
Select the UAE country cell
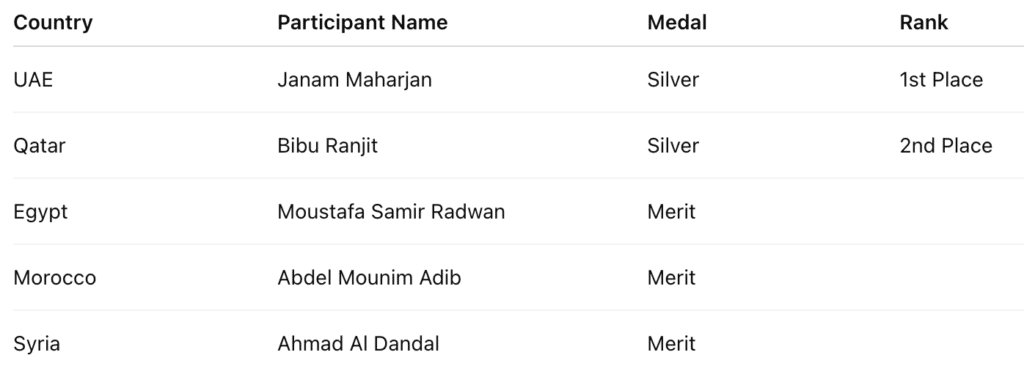click(x=33, y=80)
